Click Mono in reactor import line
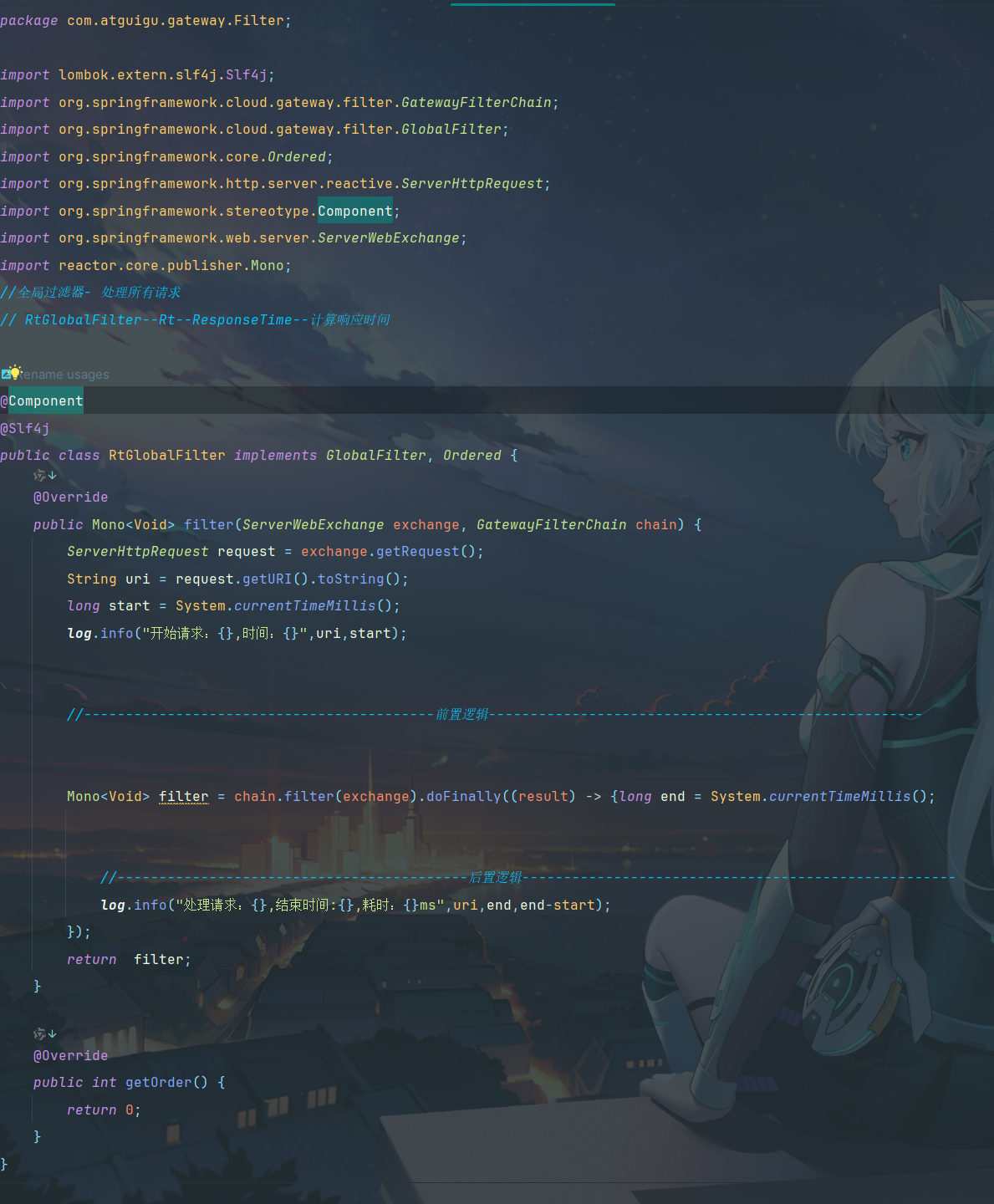Image resolution: width=994 pixels, height=1204 pixels. pyautogui.click(x=268, y=266)
